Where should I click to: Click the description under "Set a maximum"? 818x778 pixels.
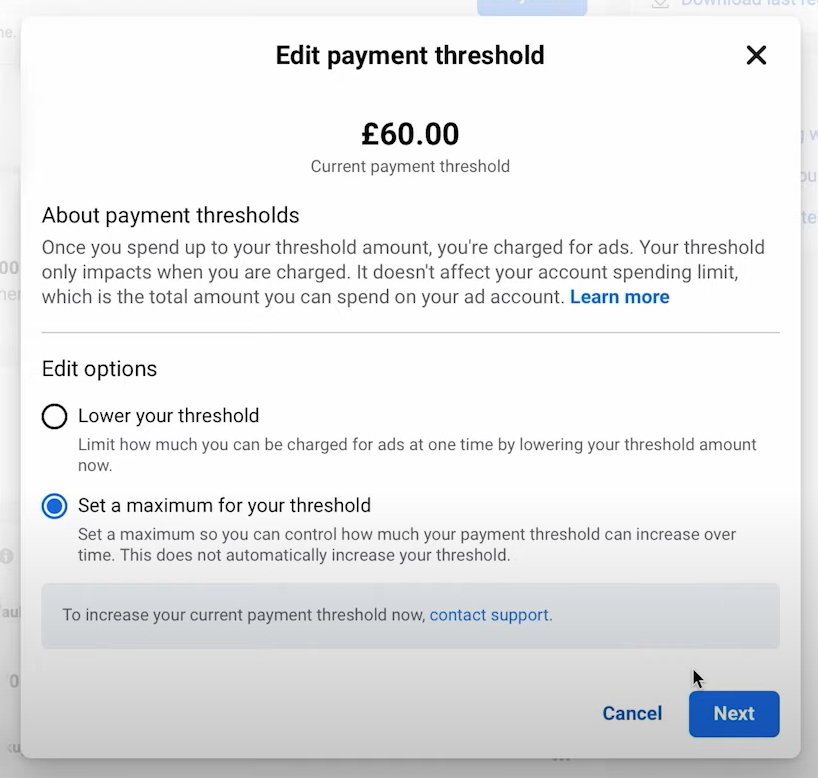[407, 544]
